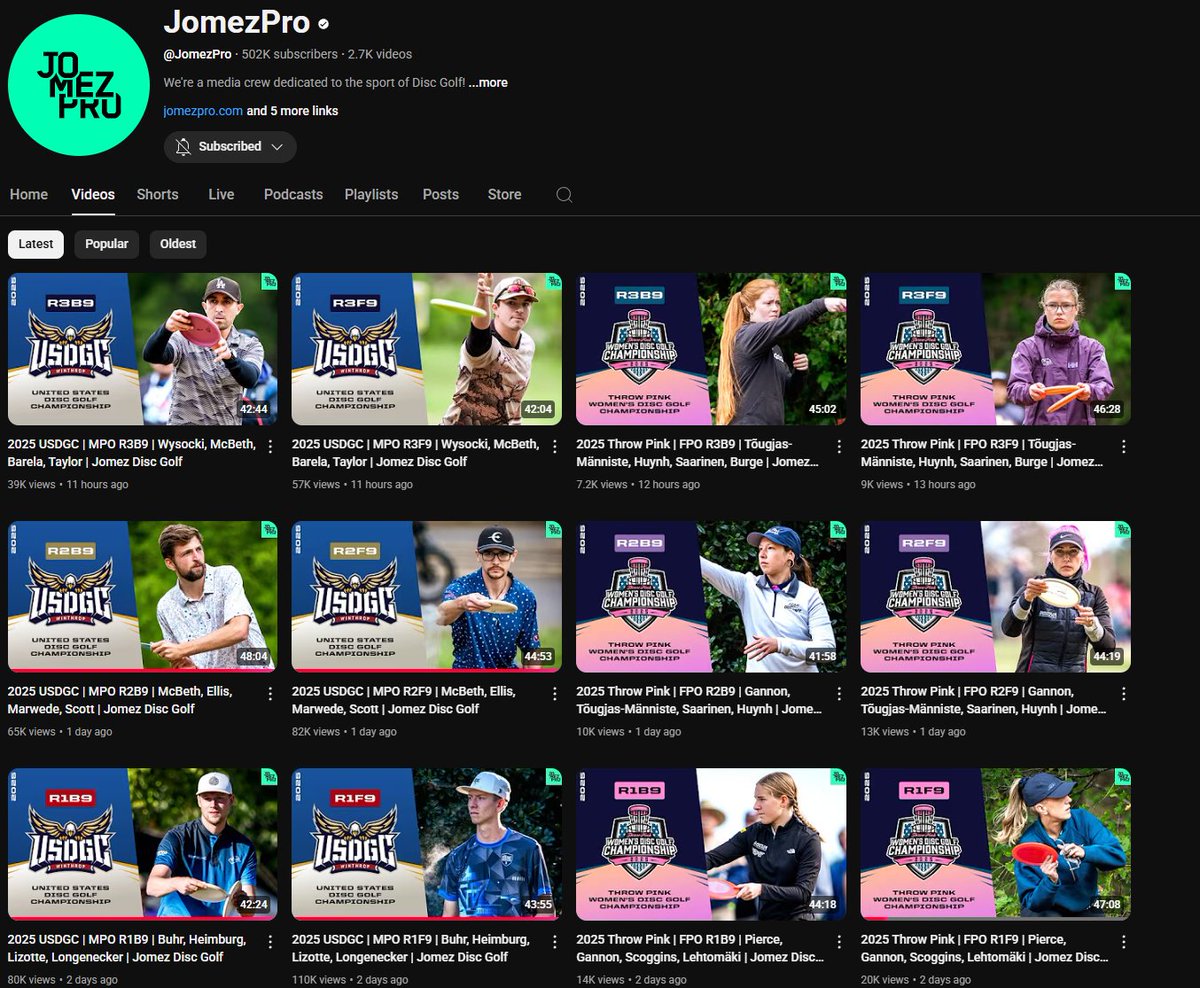1200x988 pixels.
Task: Open title '2025 USDGC | MPO R3B9' video
Action: (x=131, y=453)
